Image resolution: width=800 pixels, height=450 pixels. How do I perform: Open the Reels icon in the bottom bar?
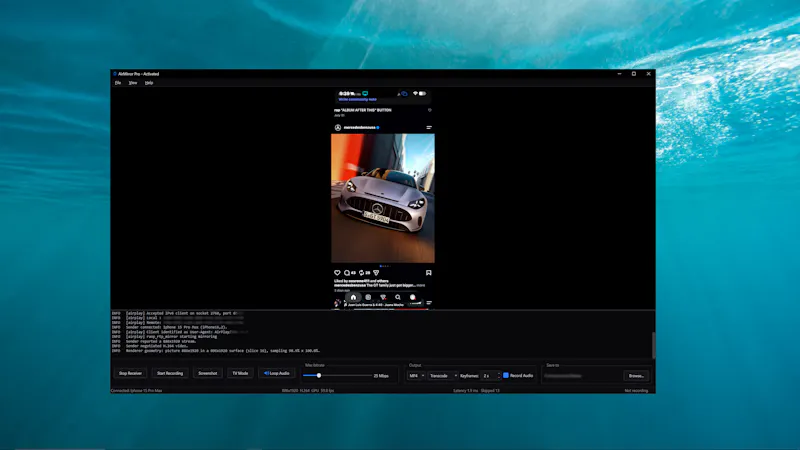click(368, 297)
